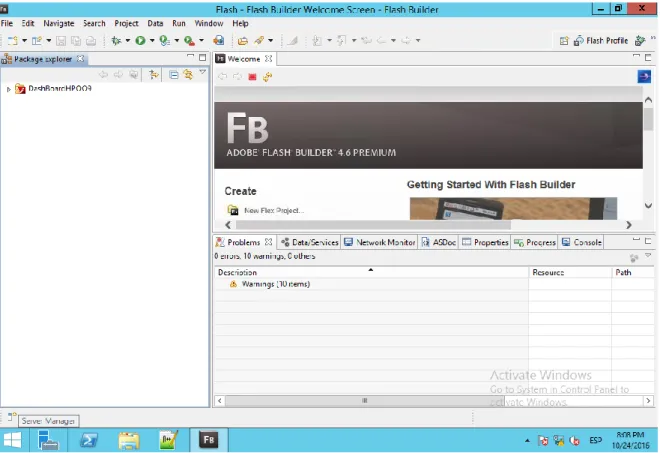Open the Windows Start button
The width and height of the screenshot is (660, 453).
point(12,440)
